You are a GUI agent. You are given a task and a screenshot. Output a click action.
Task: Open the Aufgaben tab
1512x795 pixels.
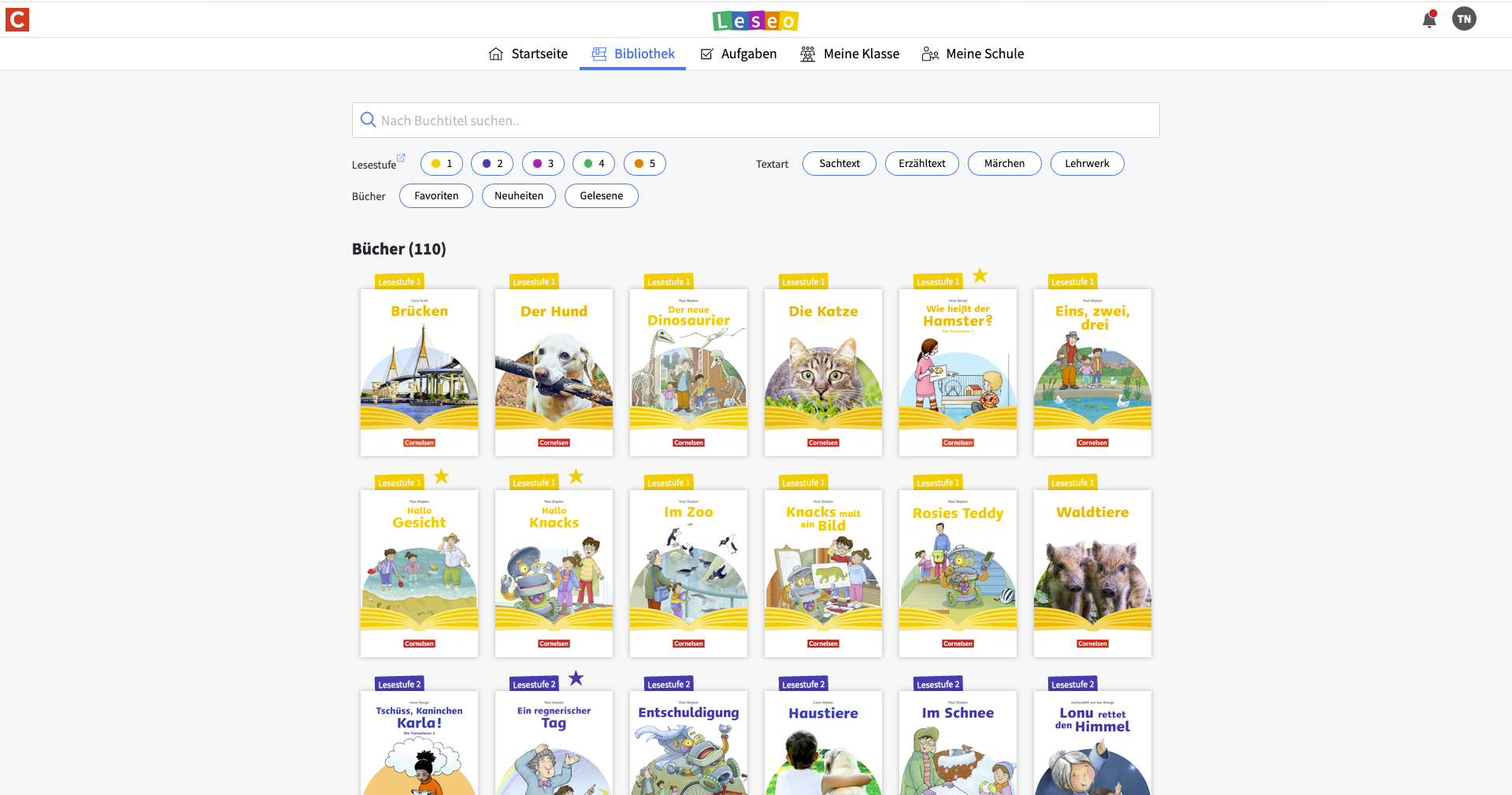click(738, 54)
